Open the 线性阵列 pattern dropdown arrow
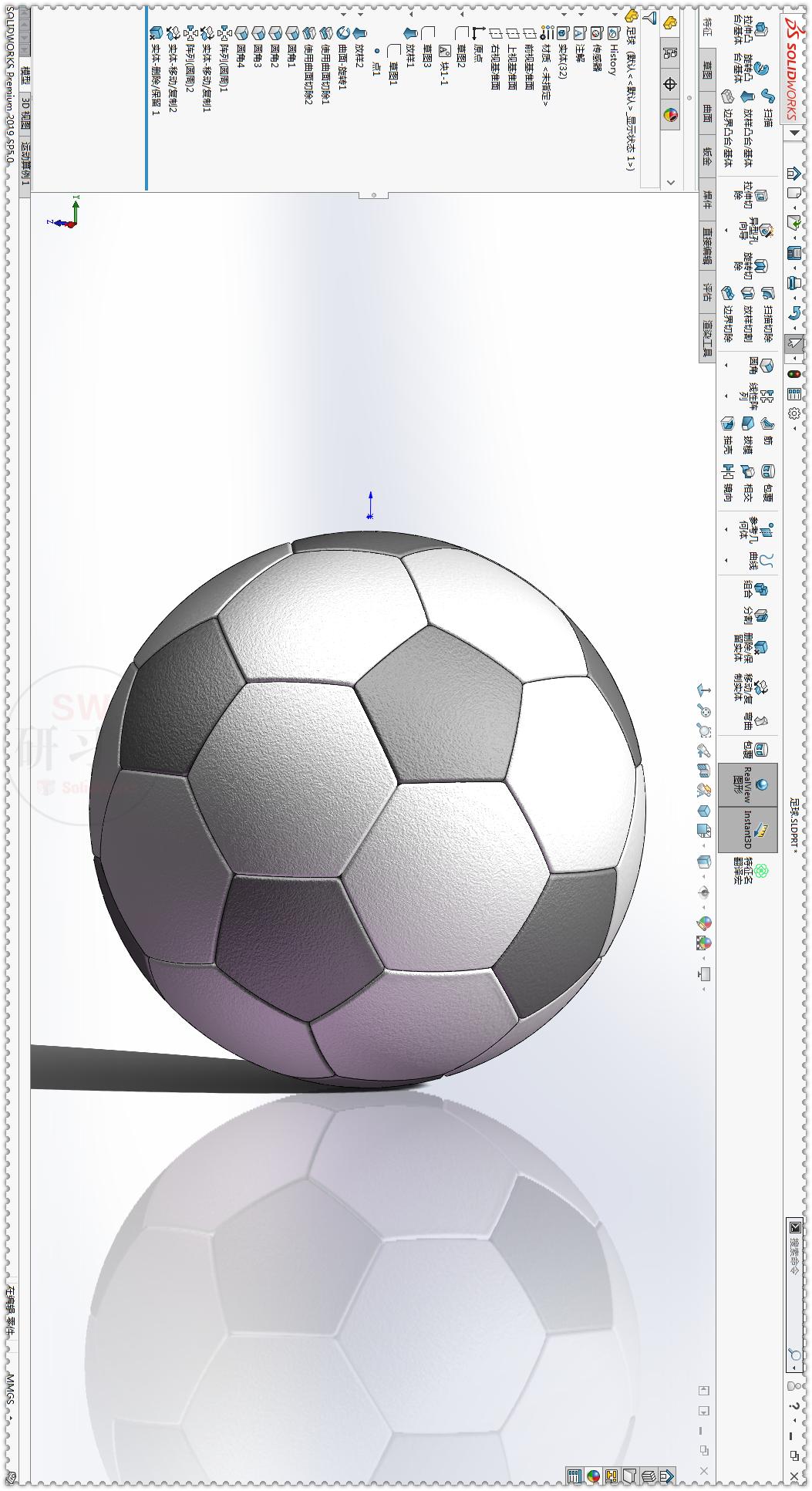This screenshot has height=1491, width=812. coord(726,396)
